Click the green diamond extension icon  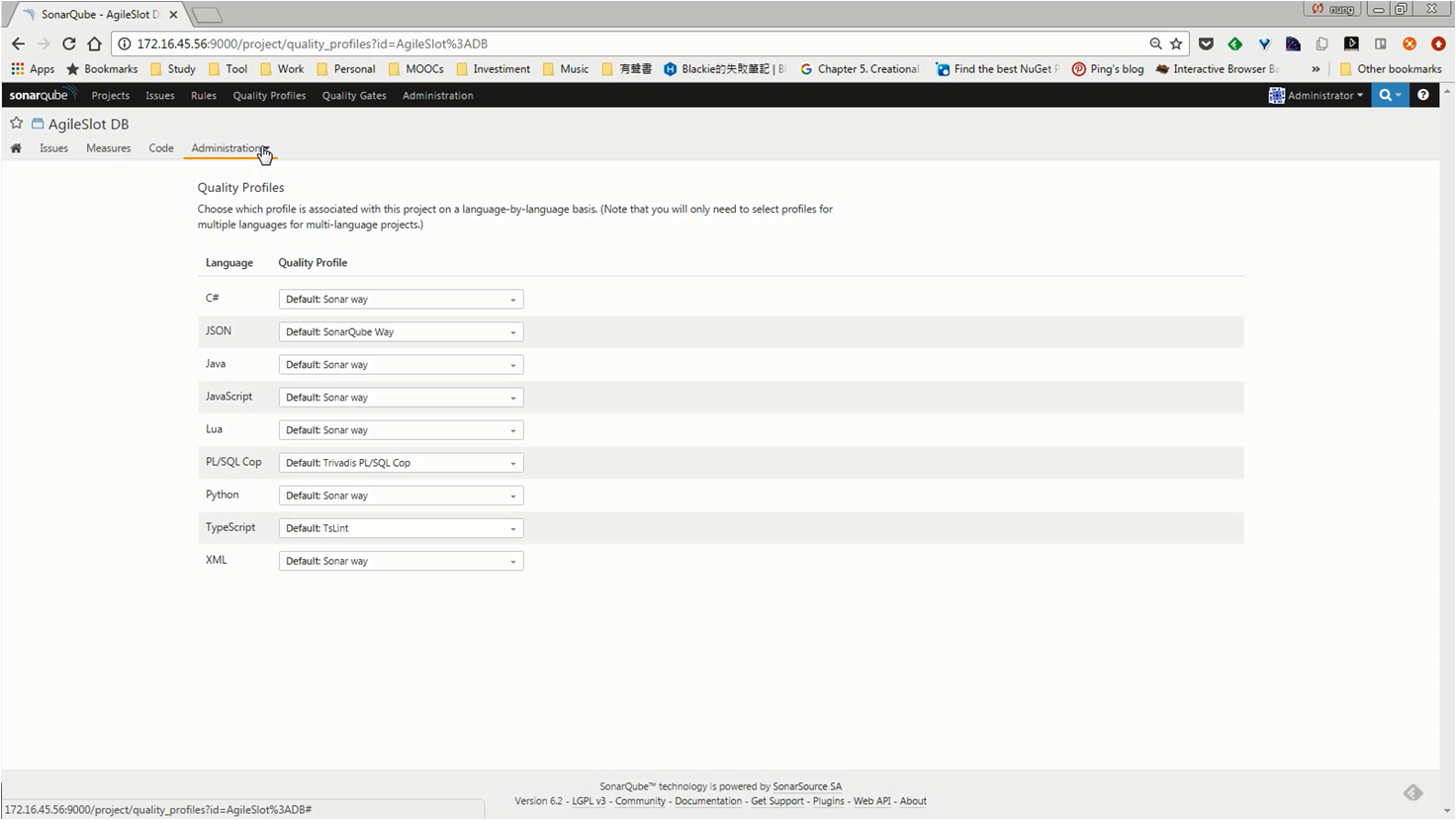coord(1234,44)
